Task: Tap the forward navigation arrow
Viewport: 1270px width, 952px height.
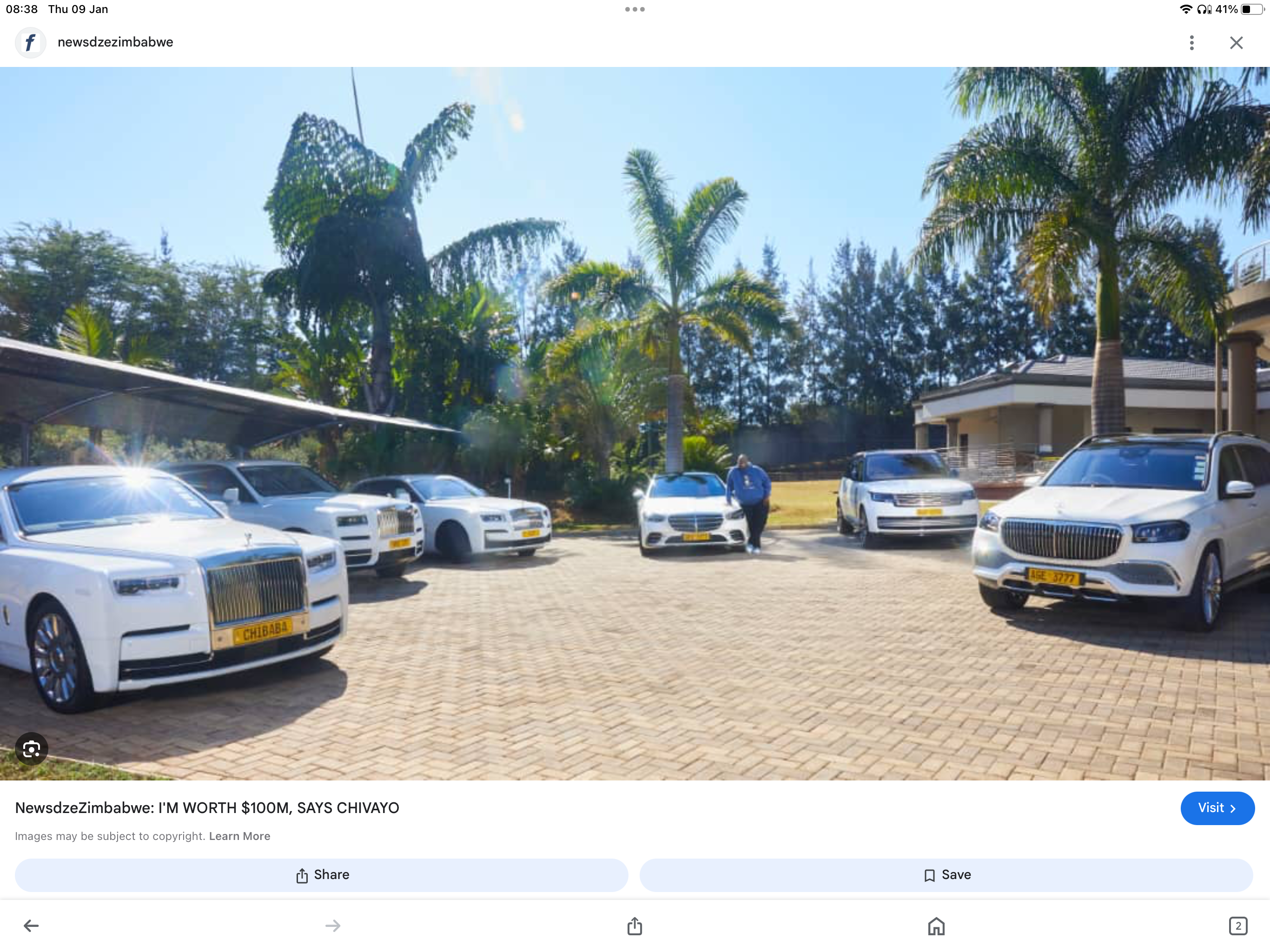Action: click(x=333, y=926)
